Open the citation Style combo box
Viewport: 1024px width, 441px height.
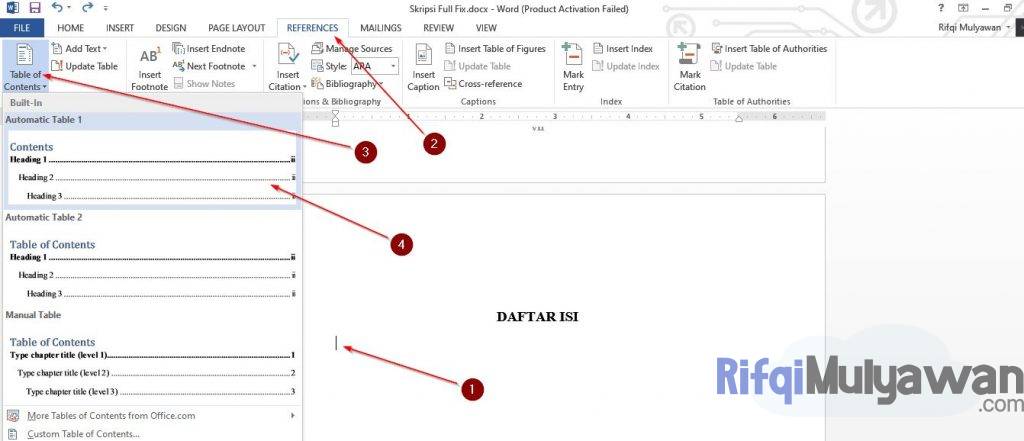373,66
